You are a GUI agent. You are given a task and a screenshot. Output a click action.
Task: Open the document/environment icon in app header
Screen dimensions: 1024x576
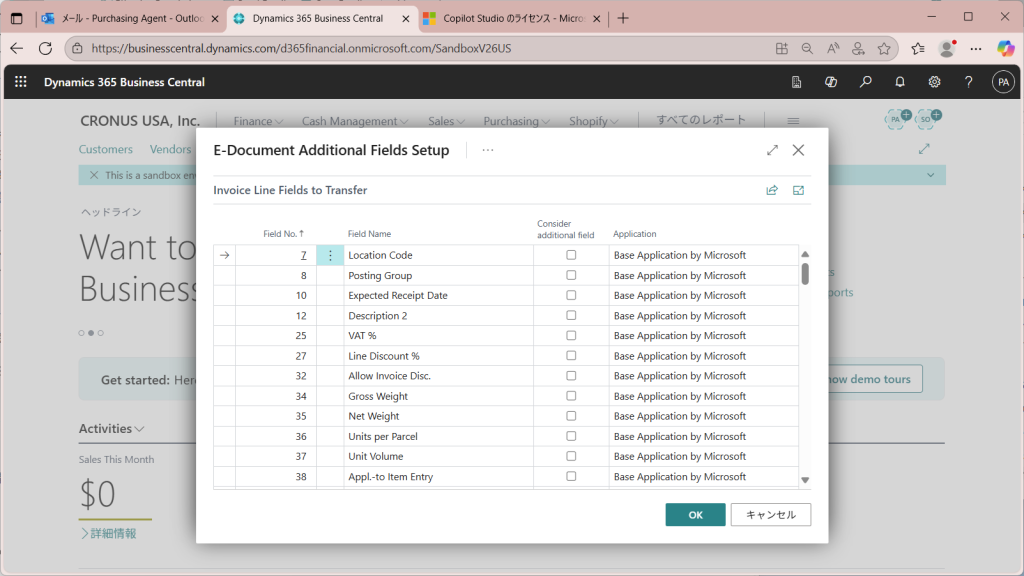(x=796, y=82)
